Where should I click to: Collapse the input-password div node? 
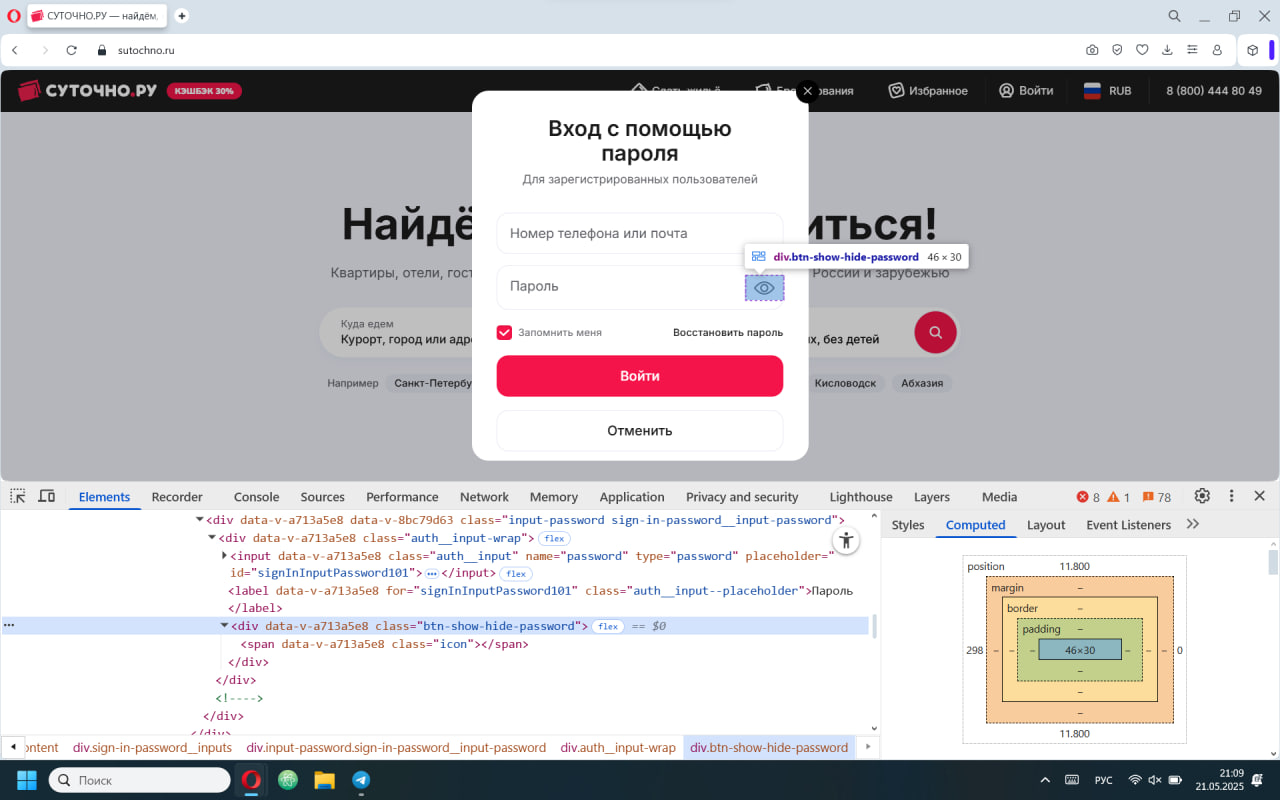coord(199,519)
